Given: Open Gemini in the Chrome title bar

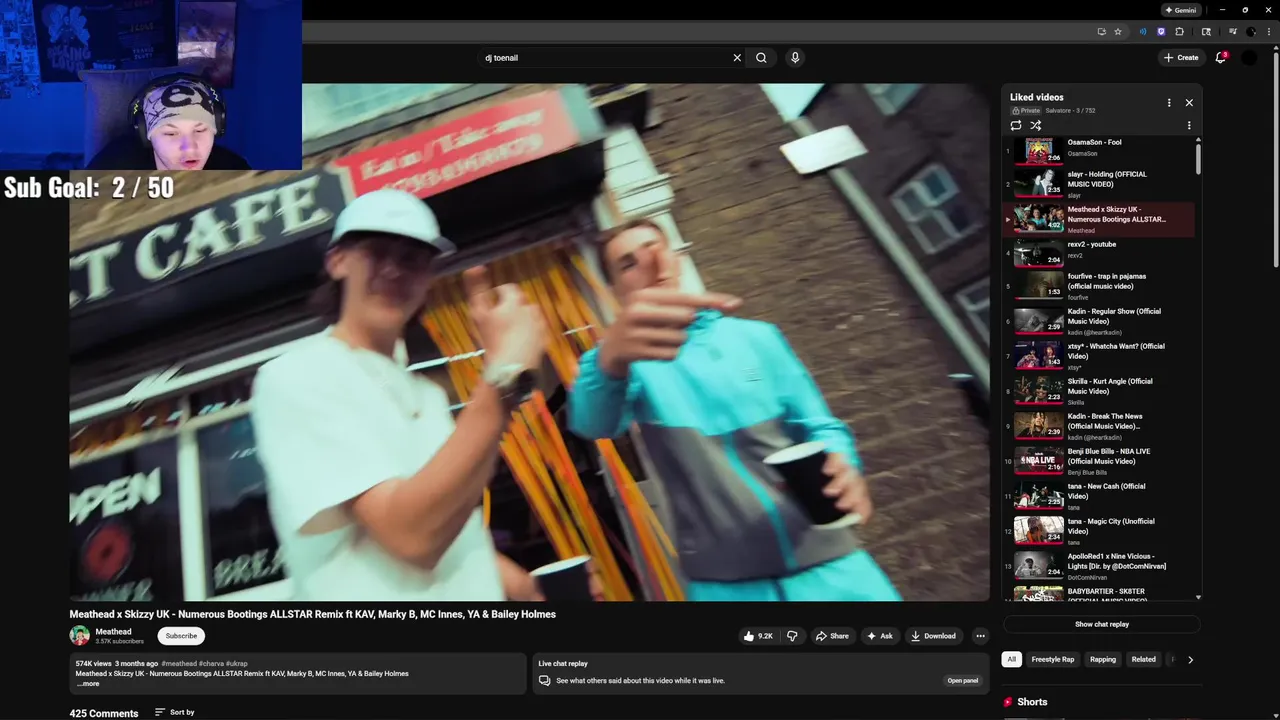Looking at the screenshot, I should [x=1181, y=10].
